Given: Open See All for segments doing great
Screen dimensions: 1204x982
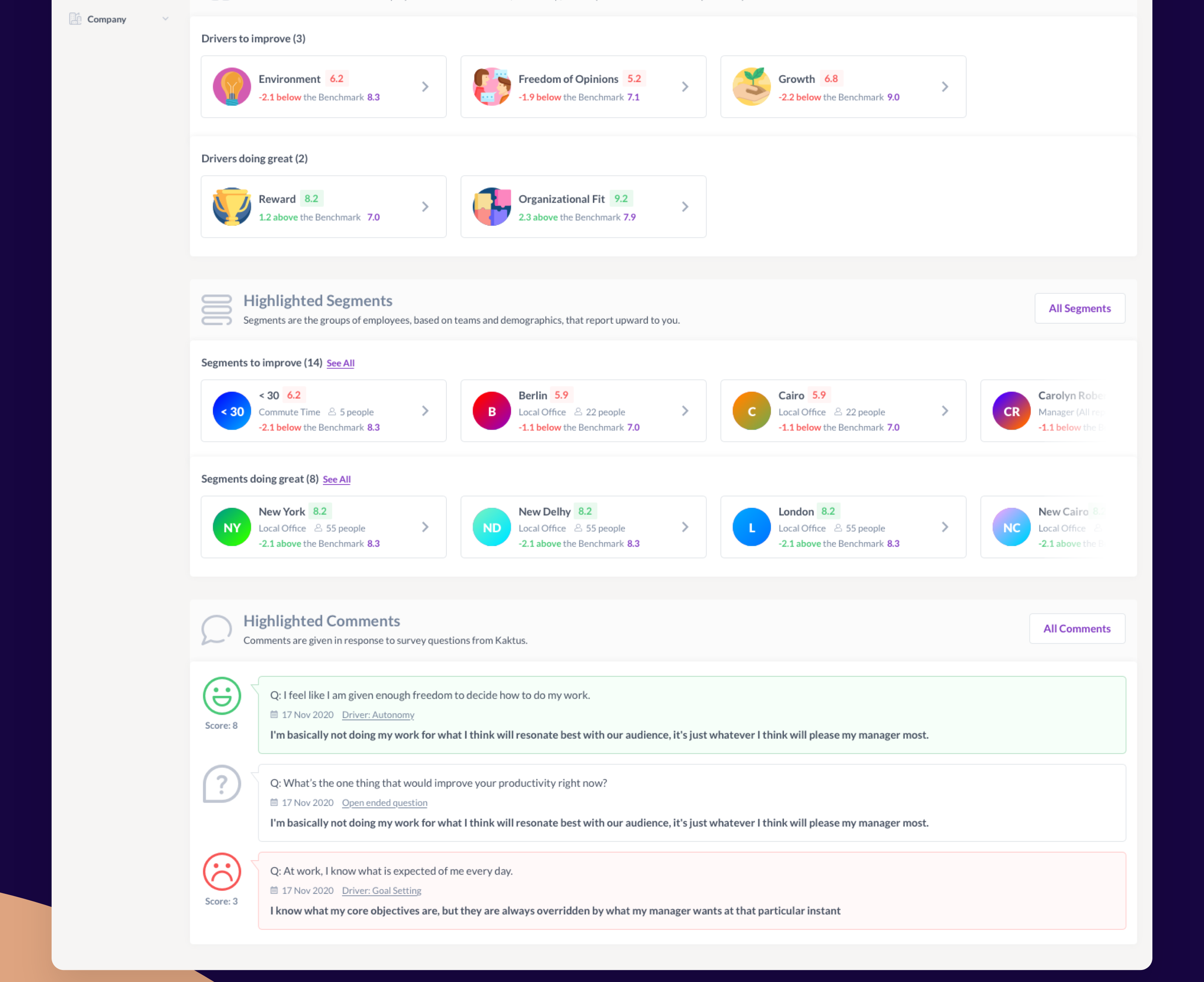Looking at the screenshot, I should point(336,479).
